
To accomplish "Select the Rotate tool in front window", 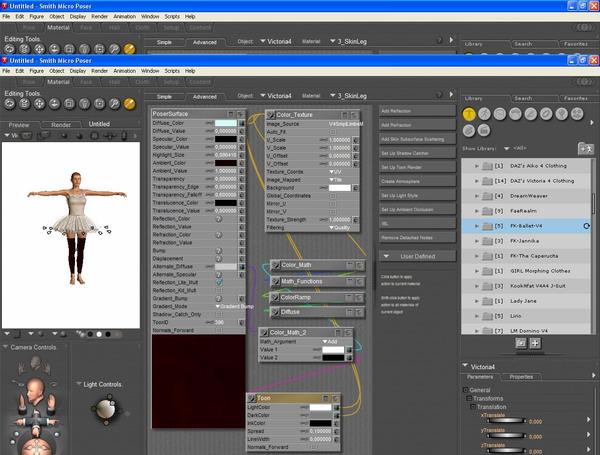I will (x=10, y=104).
